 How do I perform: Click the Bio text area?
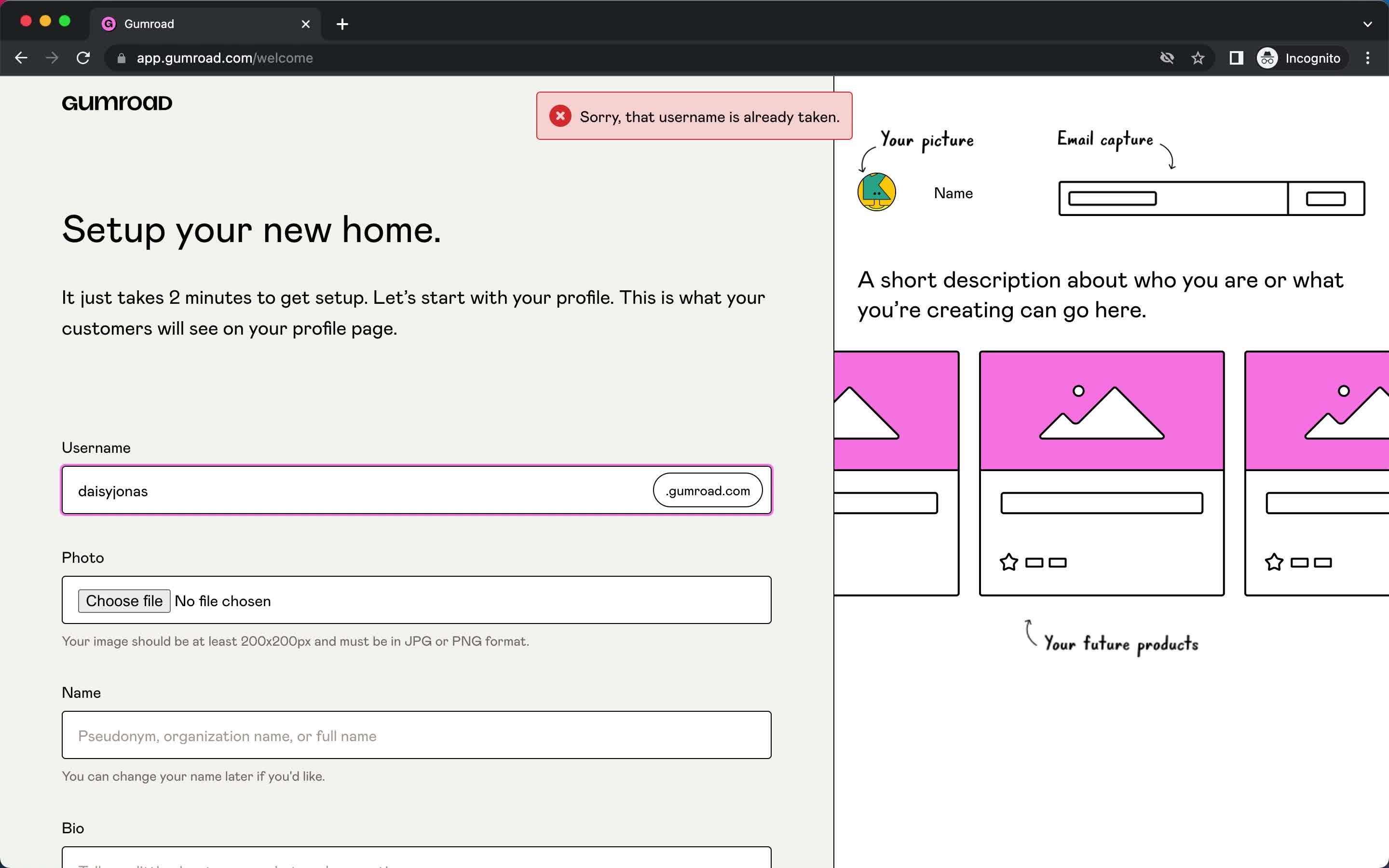click(417, 858)
